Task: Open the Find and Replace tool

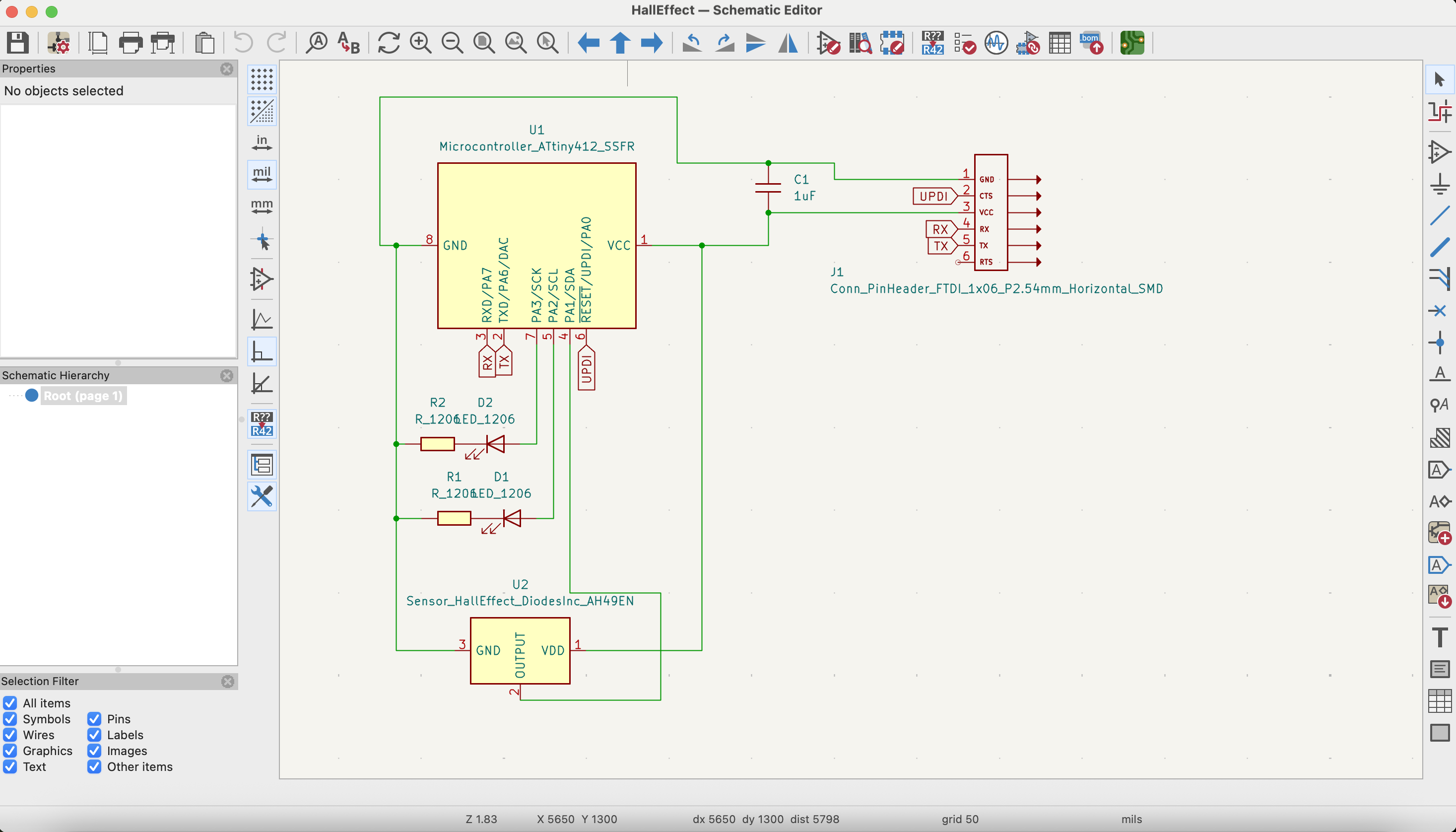Action: pos(348,43)
